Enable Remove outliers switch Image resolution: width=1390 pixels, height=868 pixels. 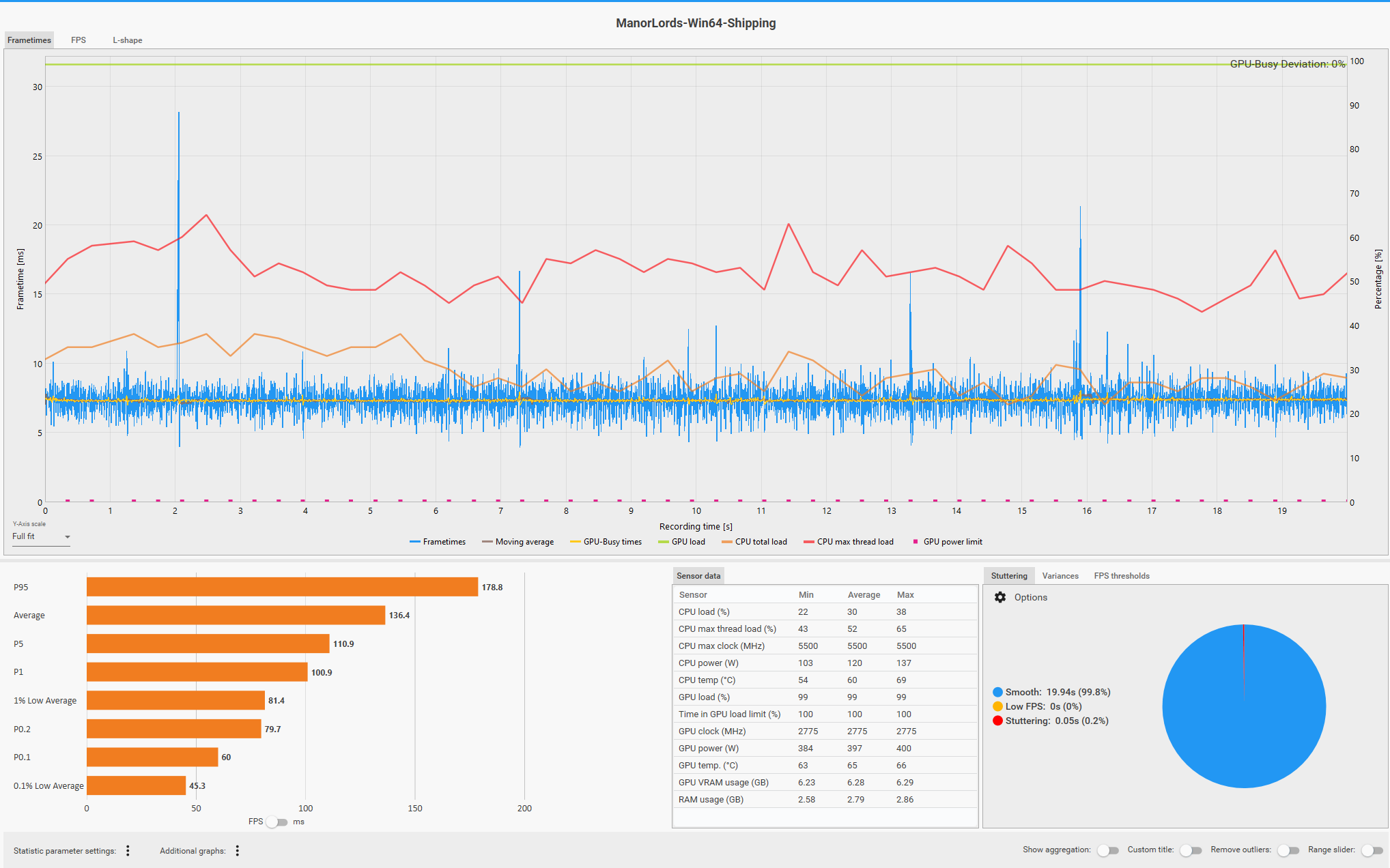point(1288,850)
